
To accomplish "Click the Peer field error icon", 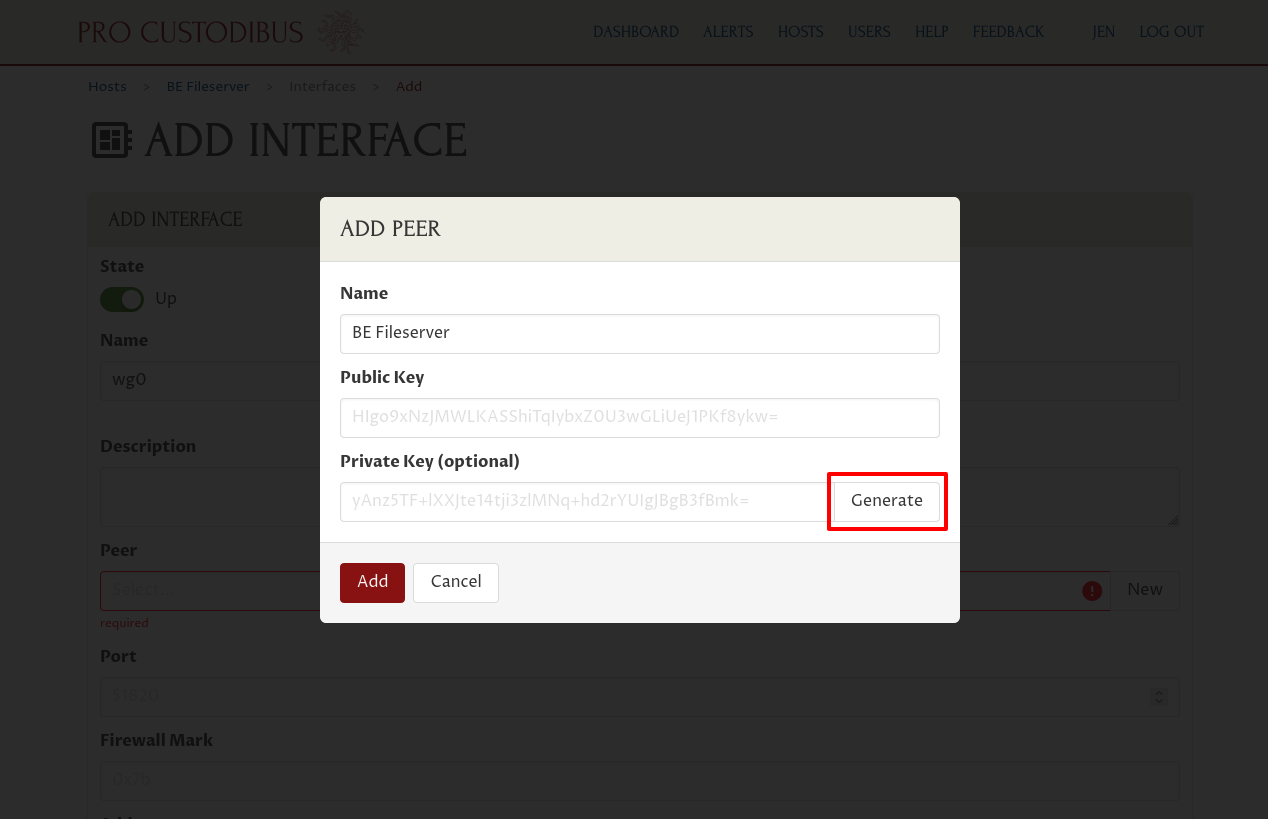I will point(1092,591).
